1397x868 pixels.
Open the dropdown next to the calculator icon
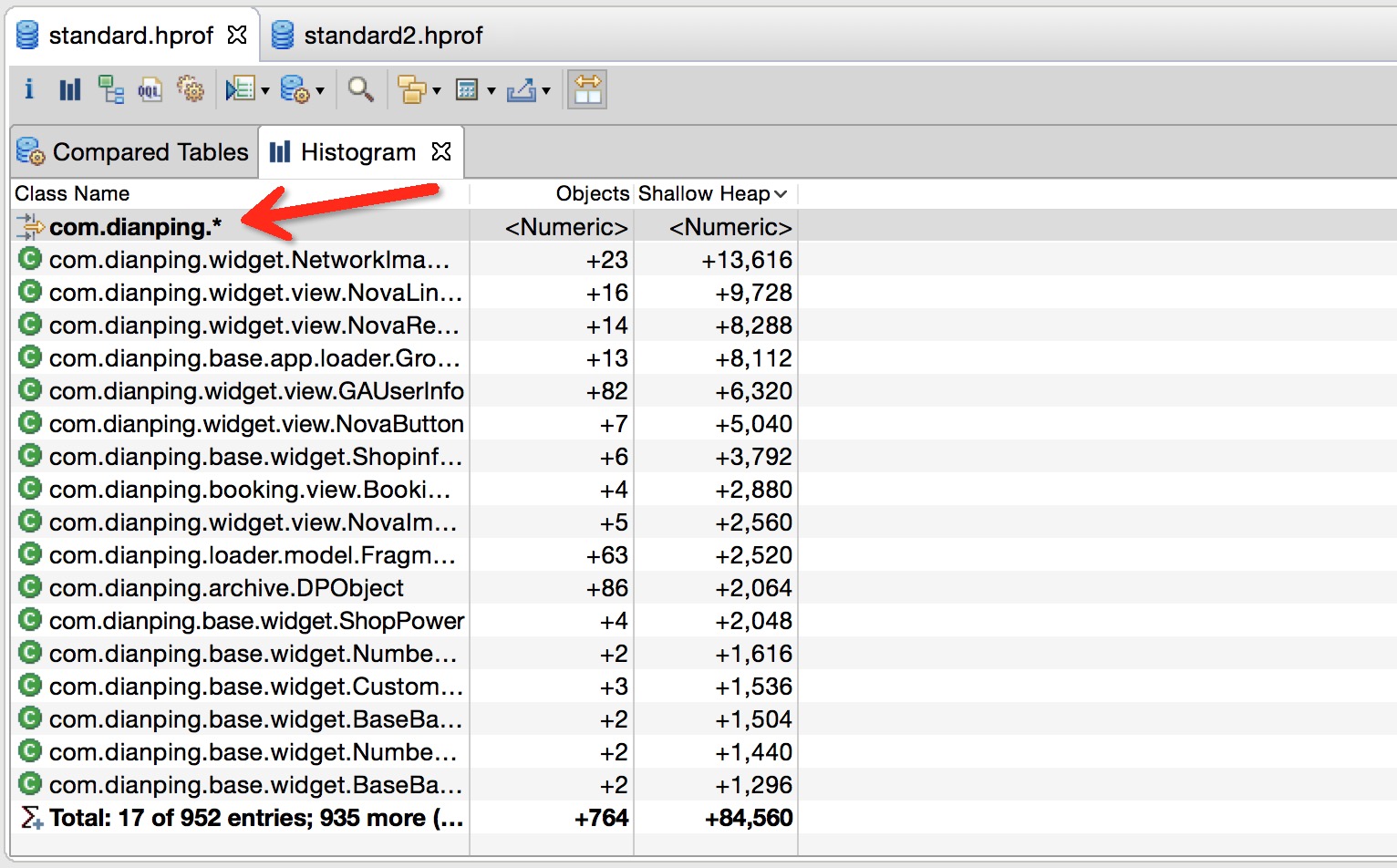[490, 89]
